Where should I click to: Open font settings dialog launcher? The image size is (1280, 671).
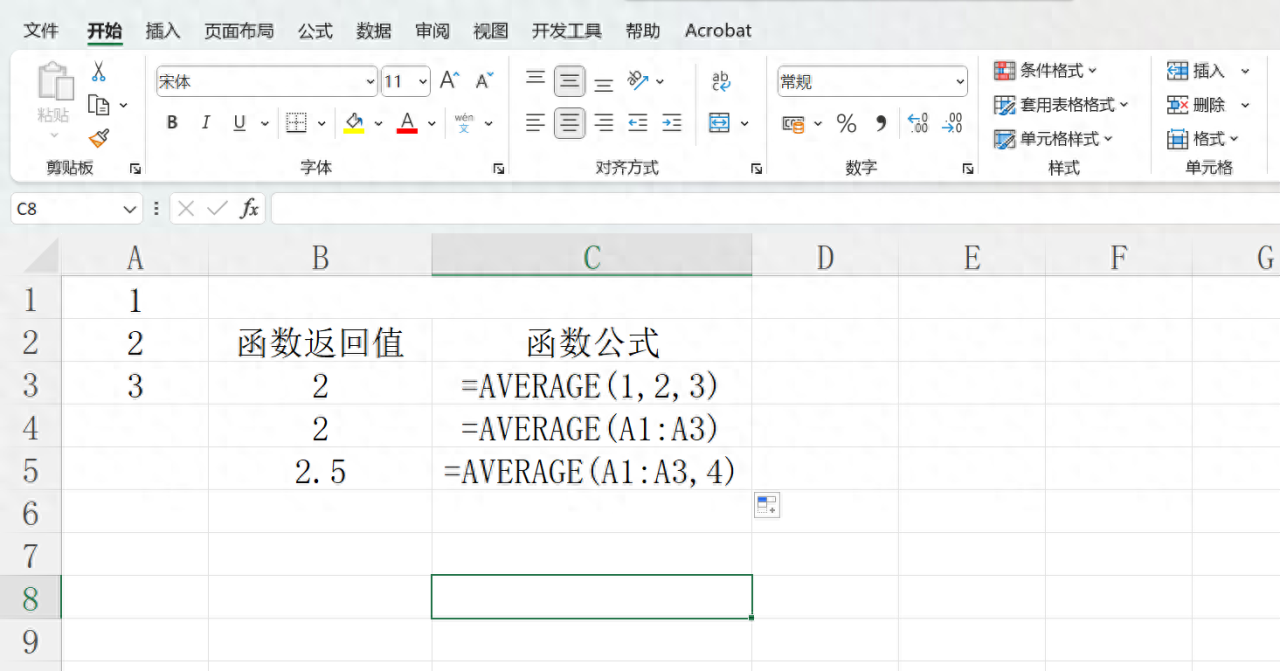click(x=498, y=169)
